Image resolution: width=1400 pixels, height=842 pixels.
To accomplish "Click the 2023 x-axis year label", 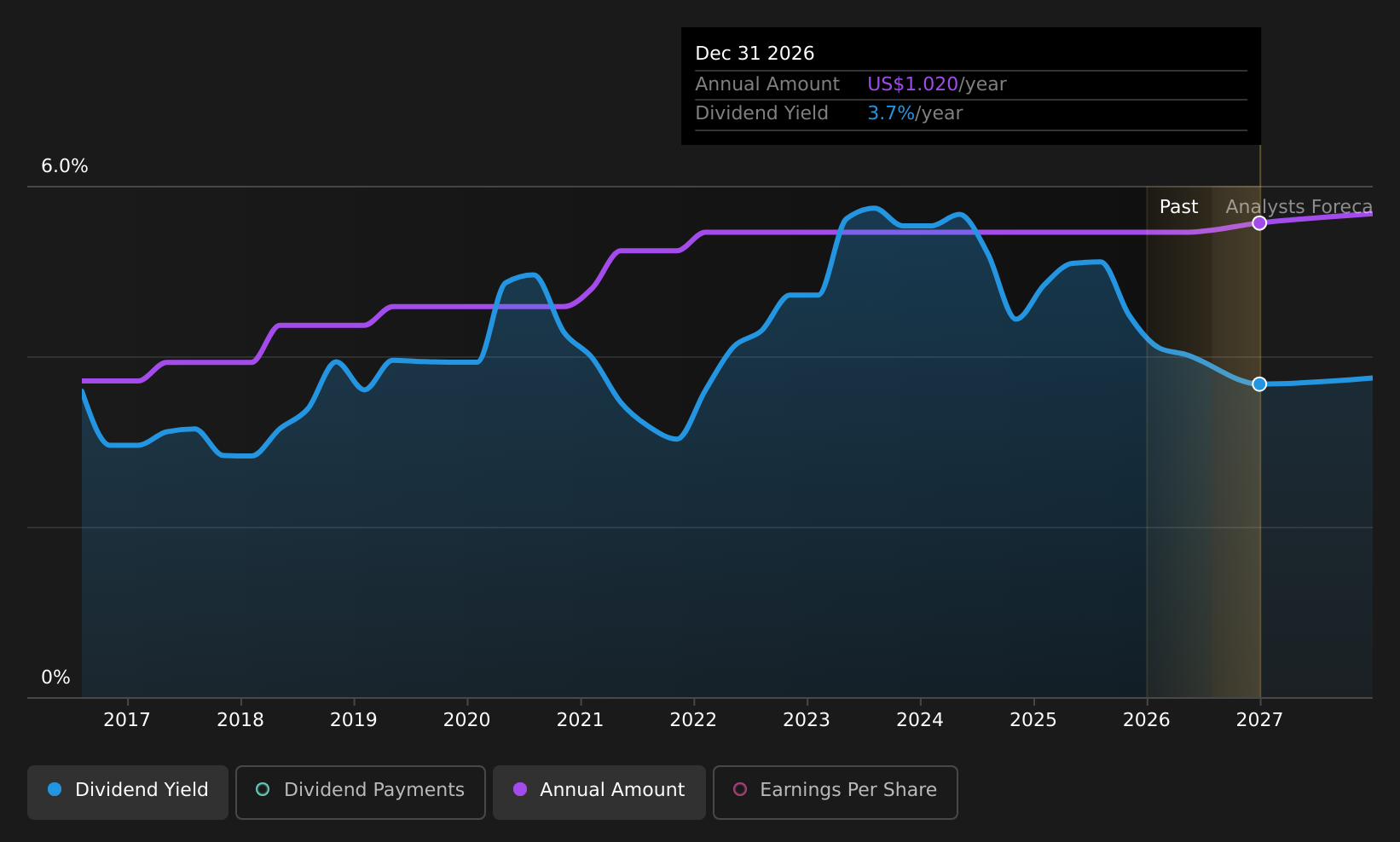I will coord(807,720).
